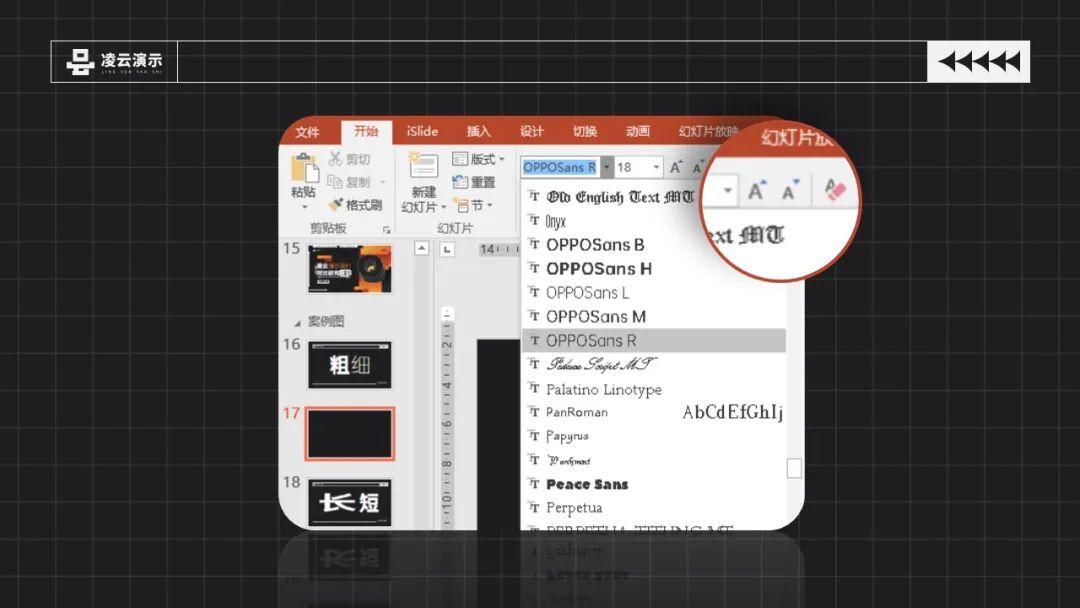Click the rewind arrows button
The image size is (1080, 608).
pos(978,61)
